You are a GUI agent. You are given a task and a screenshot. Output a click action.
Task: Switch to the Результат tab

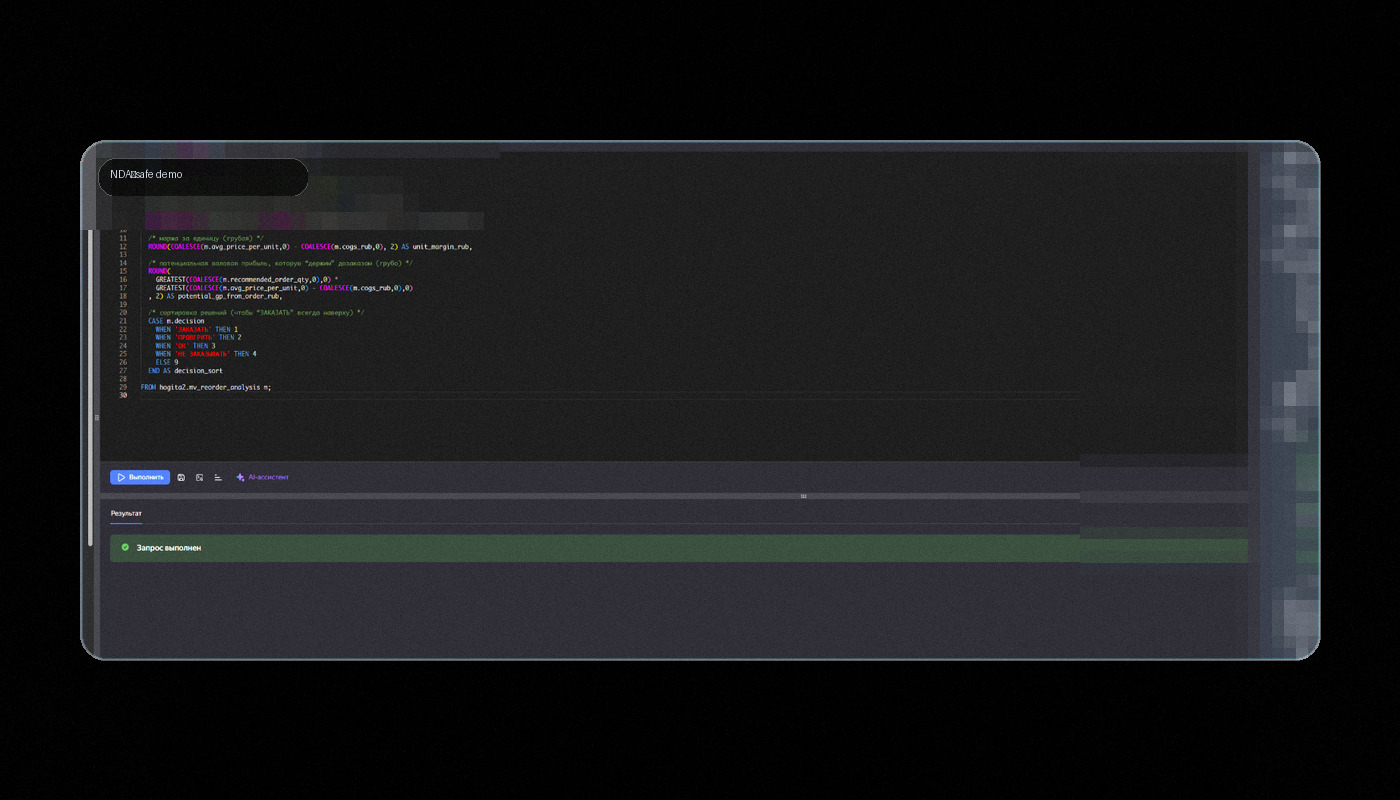126,513
